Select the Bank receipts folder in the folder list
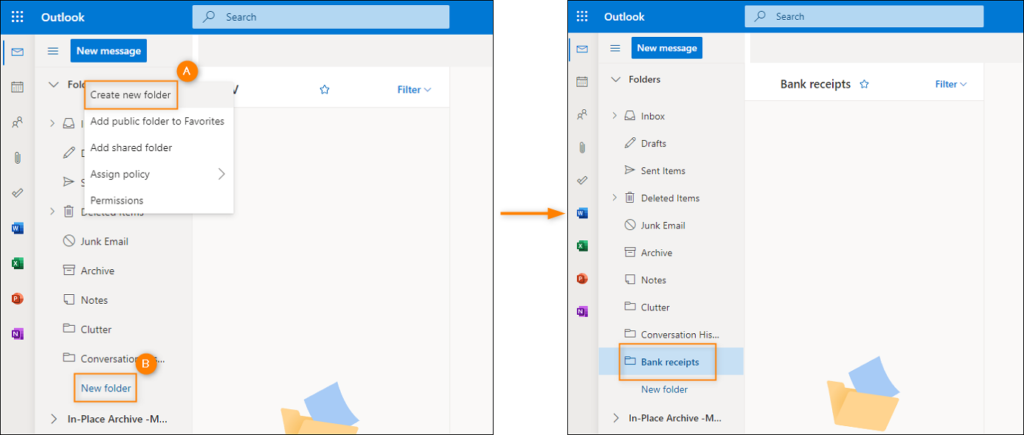Image resolution: width=1024 pixels, height=435 pixels. pyautogui.click(x=669, y=361)
